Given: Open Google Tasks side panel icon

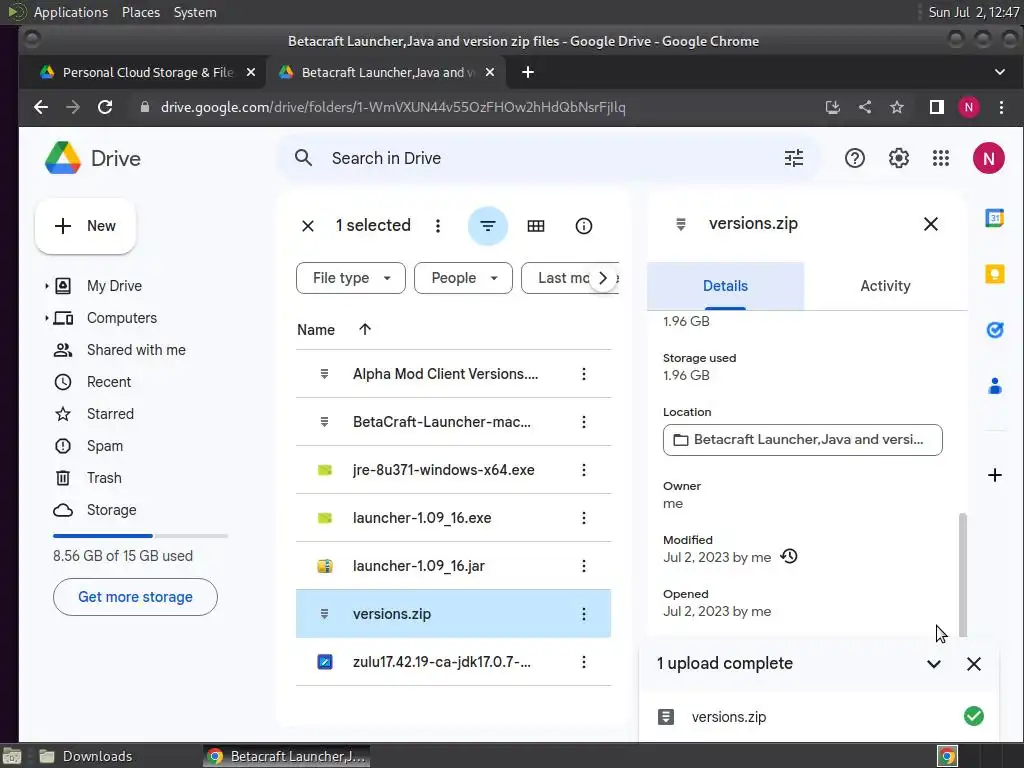Looking at the screenshot, I should coord(994,330).
